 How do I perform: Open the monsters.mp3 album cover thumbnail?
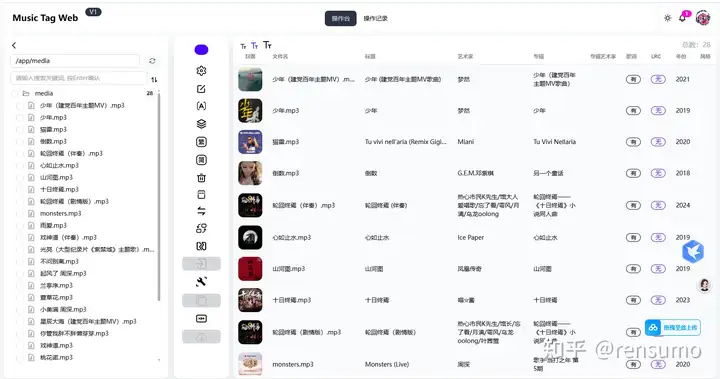click(250, 364)
